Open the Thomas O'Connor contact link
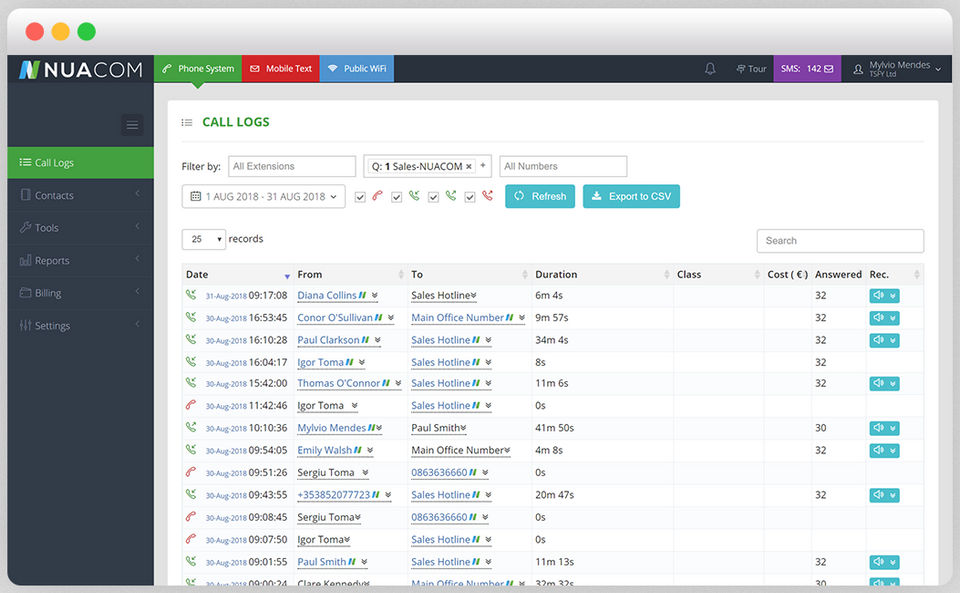The width and height of the screenshot is (960, 593). pos(339,383)
